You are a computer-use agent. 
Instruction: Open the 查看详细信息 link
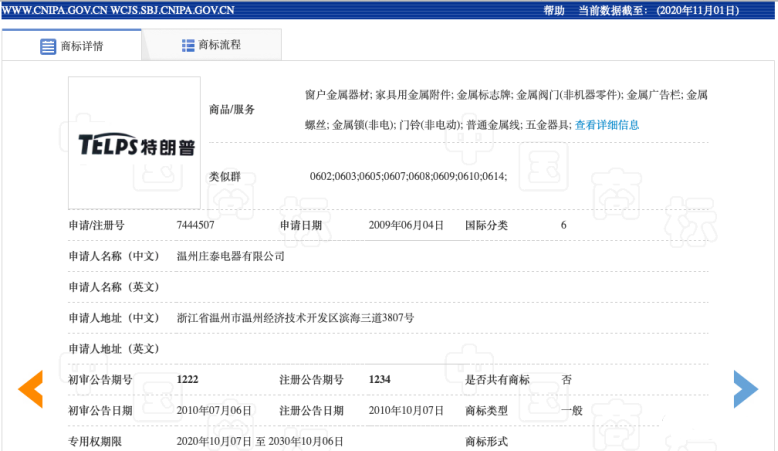tap(607, 125)
